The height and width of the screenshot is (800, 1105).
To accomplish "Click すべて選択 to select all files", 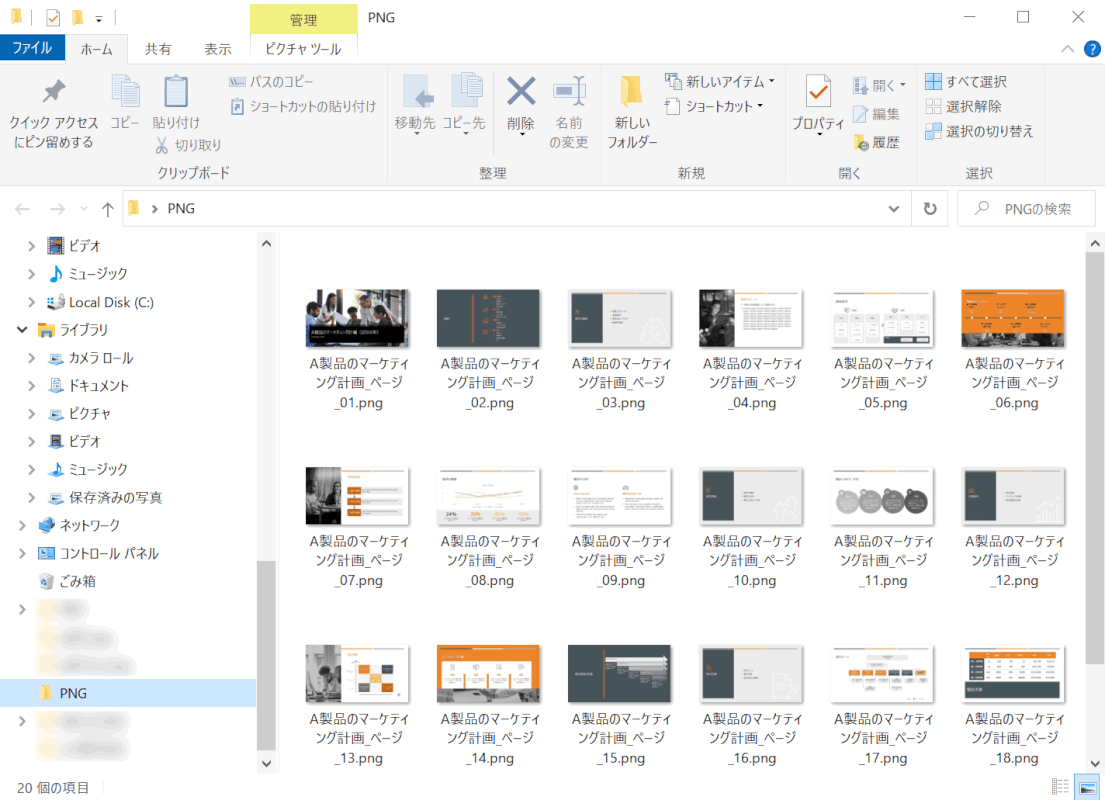I will 966,82.
